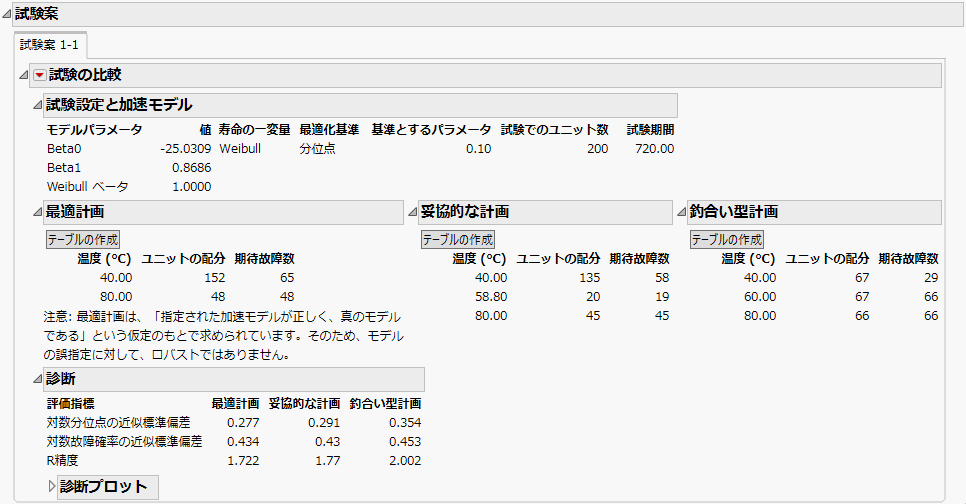Click the 試験期間 column header
This screenshot has height=504, width=966.
(651, 130)
